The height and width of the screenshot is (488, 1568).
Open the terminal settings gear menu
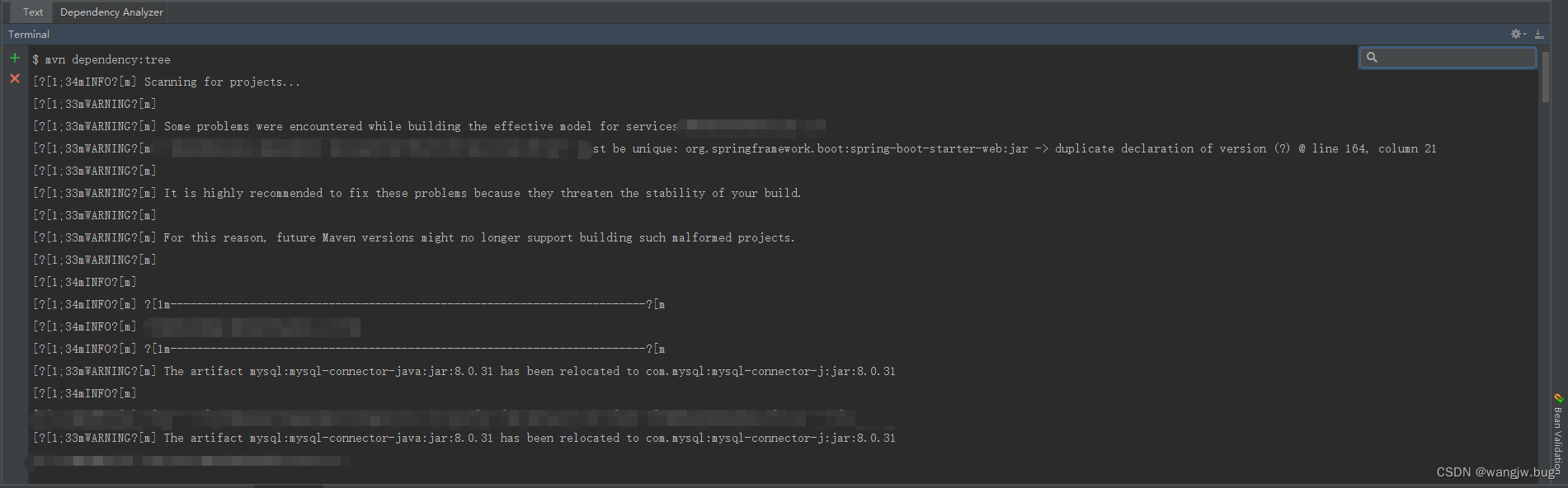point(1514,34)
